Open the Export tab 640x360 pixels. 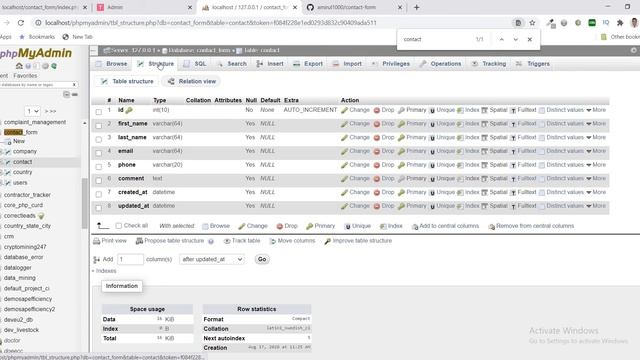pyautogui.click(x=308, y=64)
